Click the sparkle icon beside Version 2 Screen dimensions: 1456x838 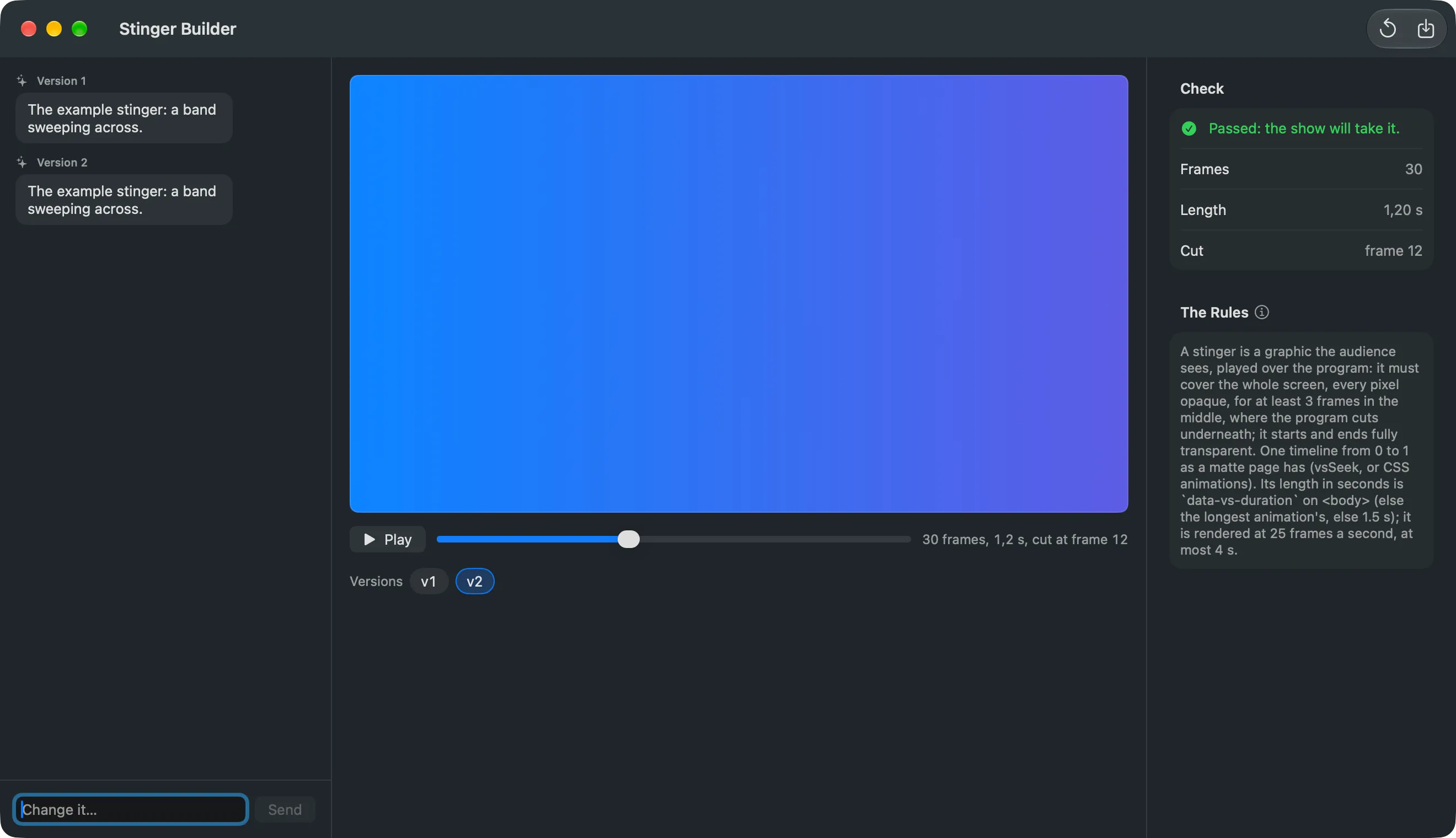click(22, 162)
